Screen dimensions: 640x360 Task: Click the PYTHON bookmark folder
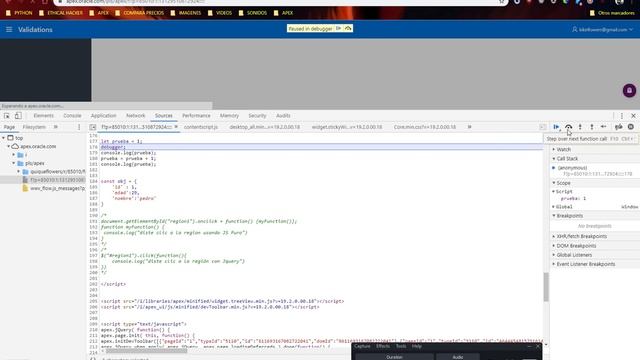pyautogui.click(x=19, y=13)
